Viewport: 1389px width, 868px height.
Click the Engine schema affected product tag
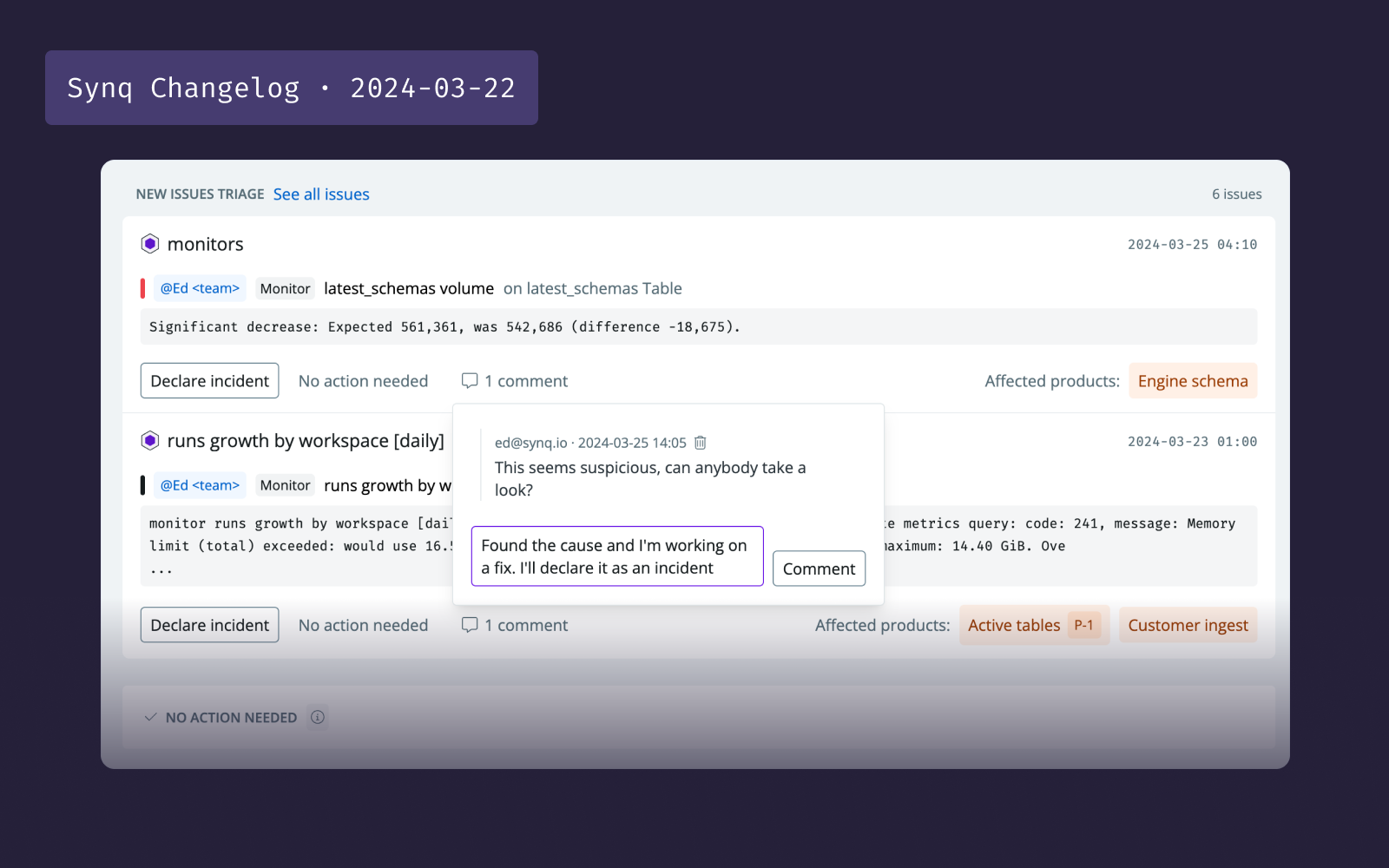(x=1193, y=380)
